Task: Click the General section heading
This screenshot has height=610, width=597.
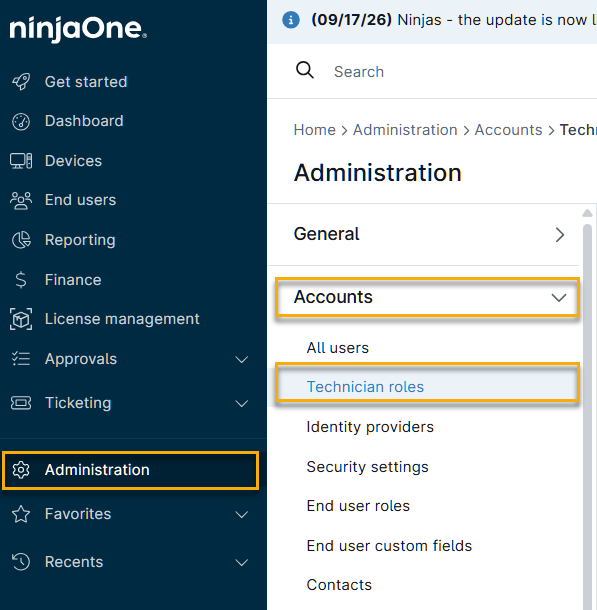Action: pos(327,234)
